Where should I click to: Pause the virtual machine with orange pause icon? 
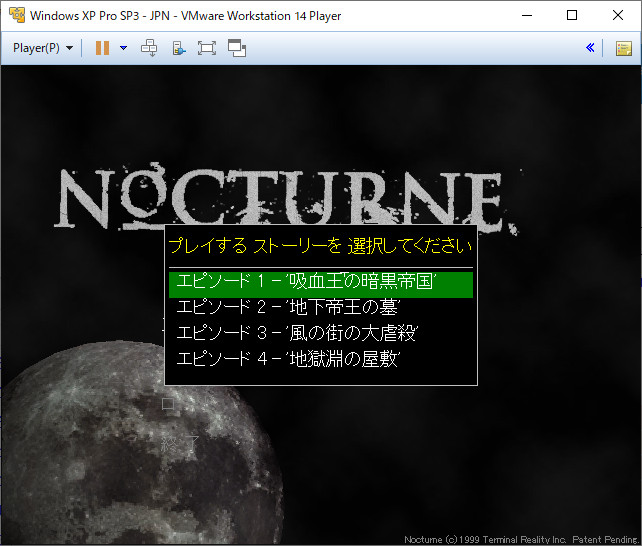pyautogui.click(x=102, y=48)
